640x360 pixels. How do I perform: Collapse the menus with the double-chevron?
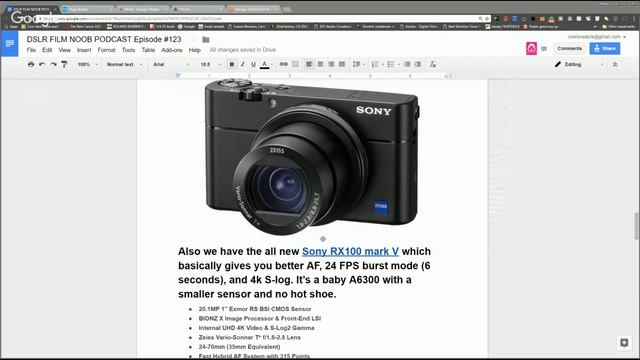pyautogui.click(x=615, y=64)
